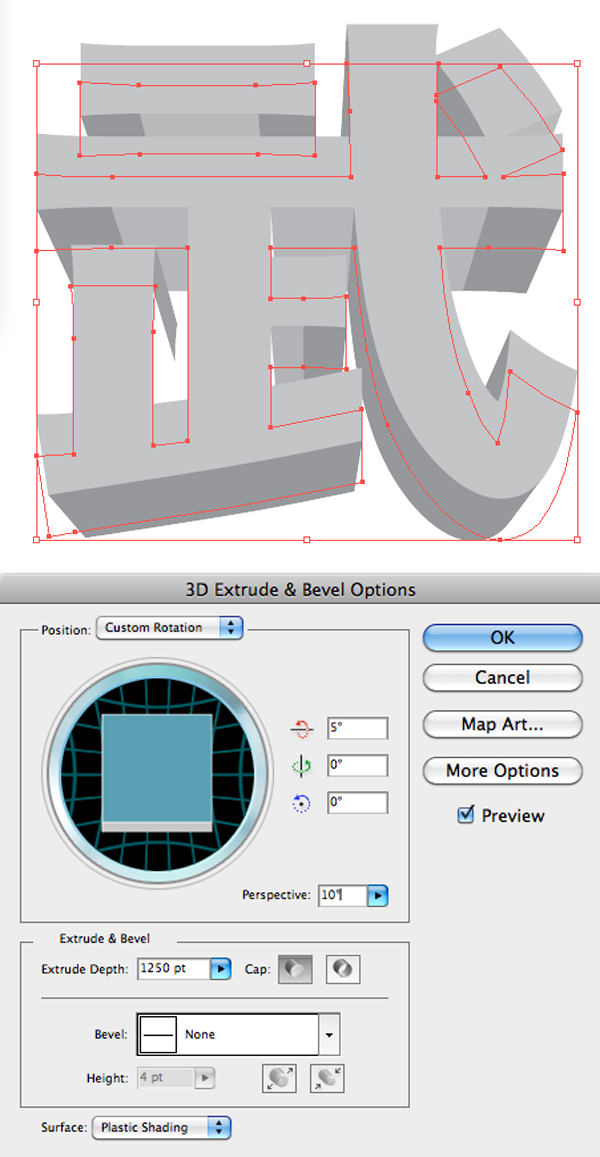The width and height of the screenshot is (600, 1157).
Task: Click the Y axis rotation field
Action: click(x=358, y=765)
